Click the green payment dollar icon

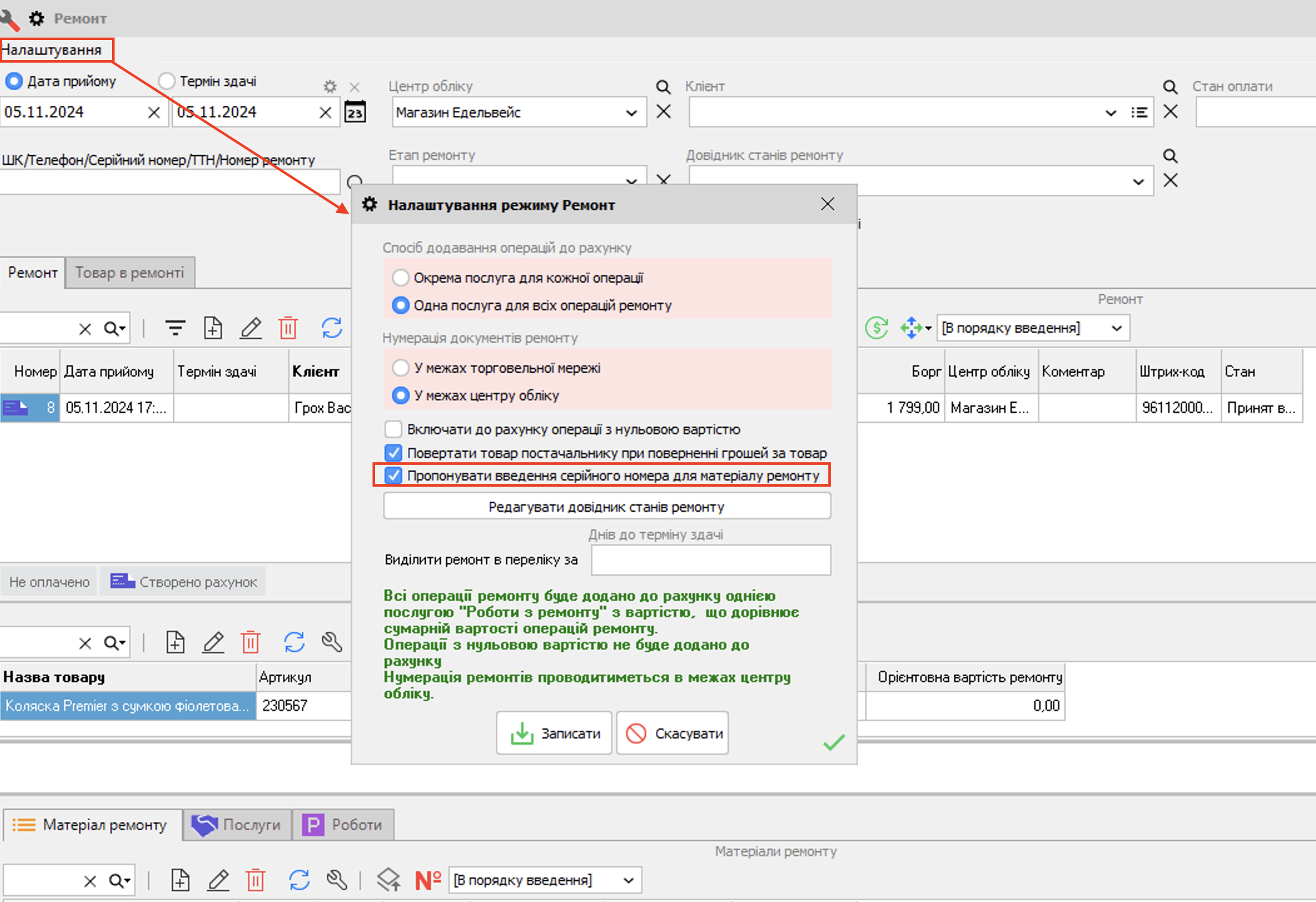coord(876,328)
